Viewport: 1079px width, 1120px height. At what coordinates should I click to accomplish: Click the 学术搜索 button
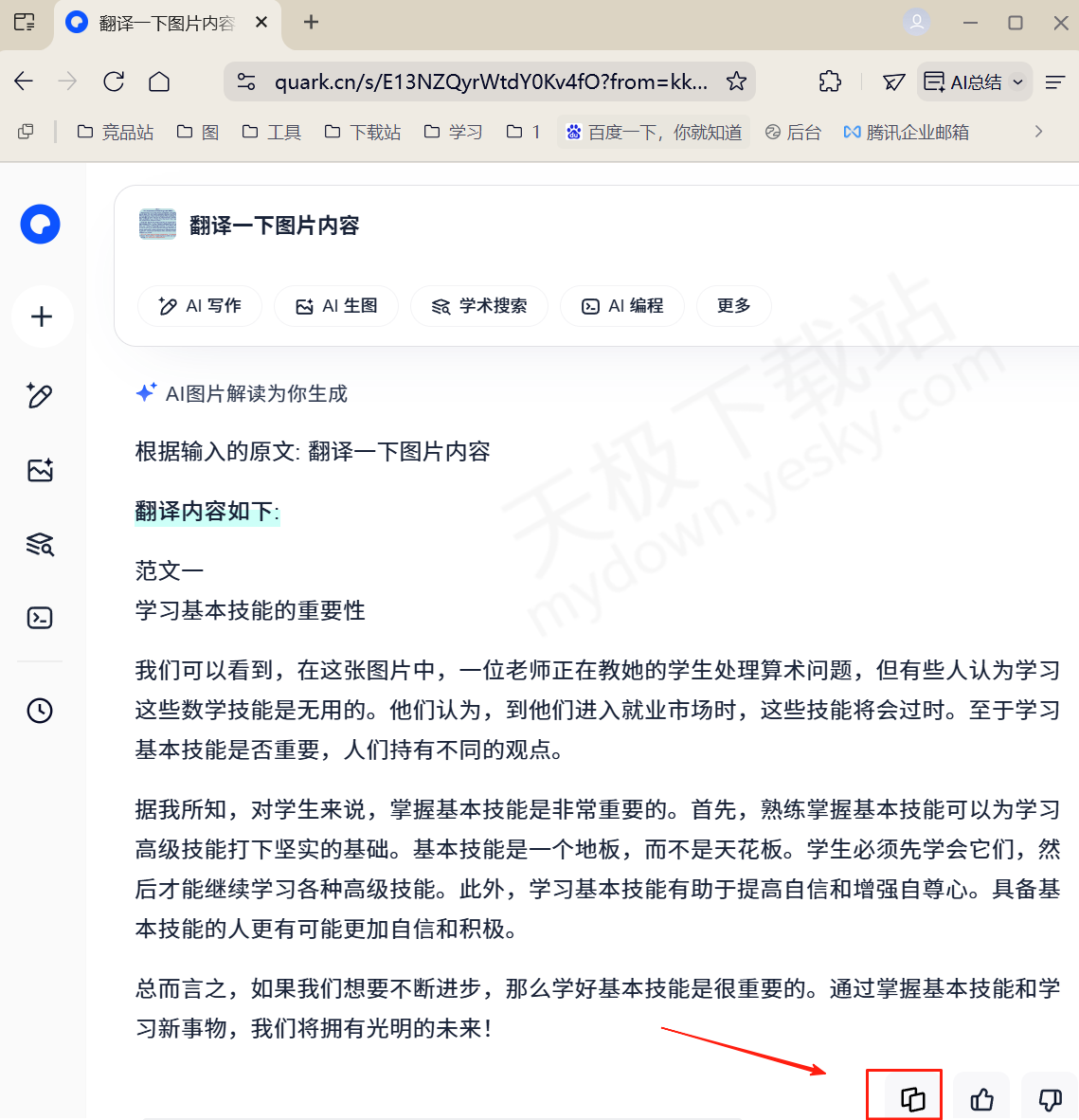coord(479,306)
